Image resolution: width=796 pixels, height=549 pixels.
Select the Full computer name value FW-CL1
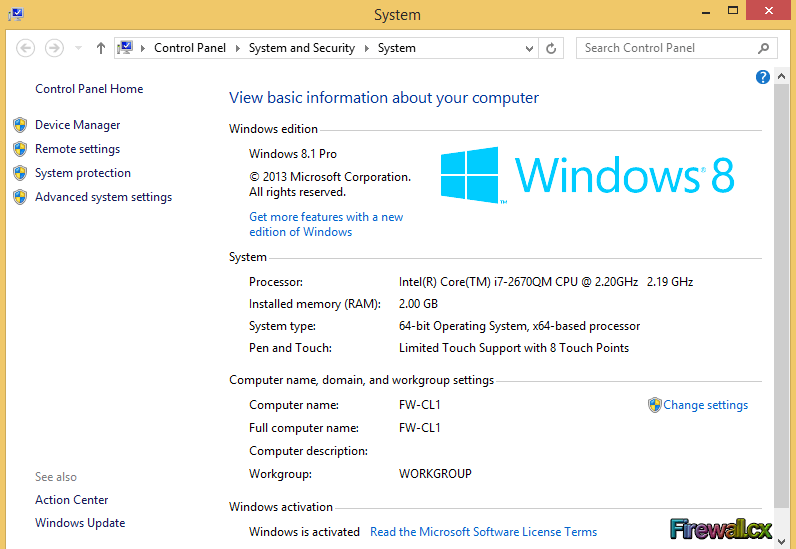(420, 428)
